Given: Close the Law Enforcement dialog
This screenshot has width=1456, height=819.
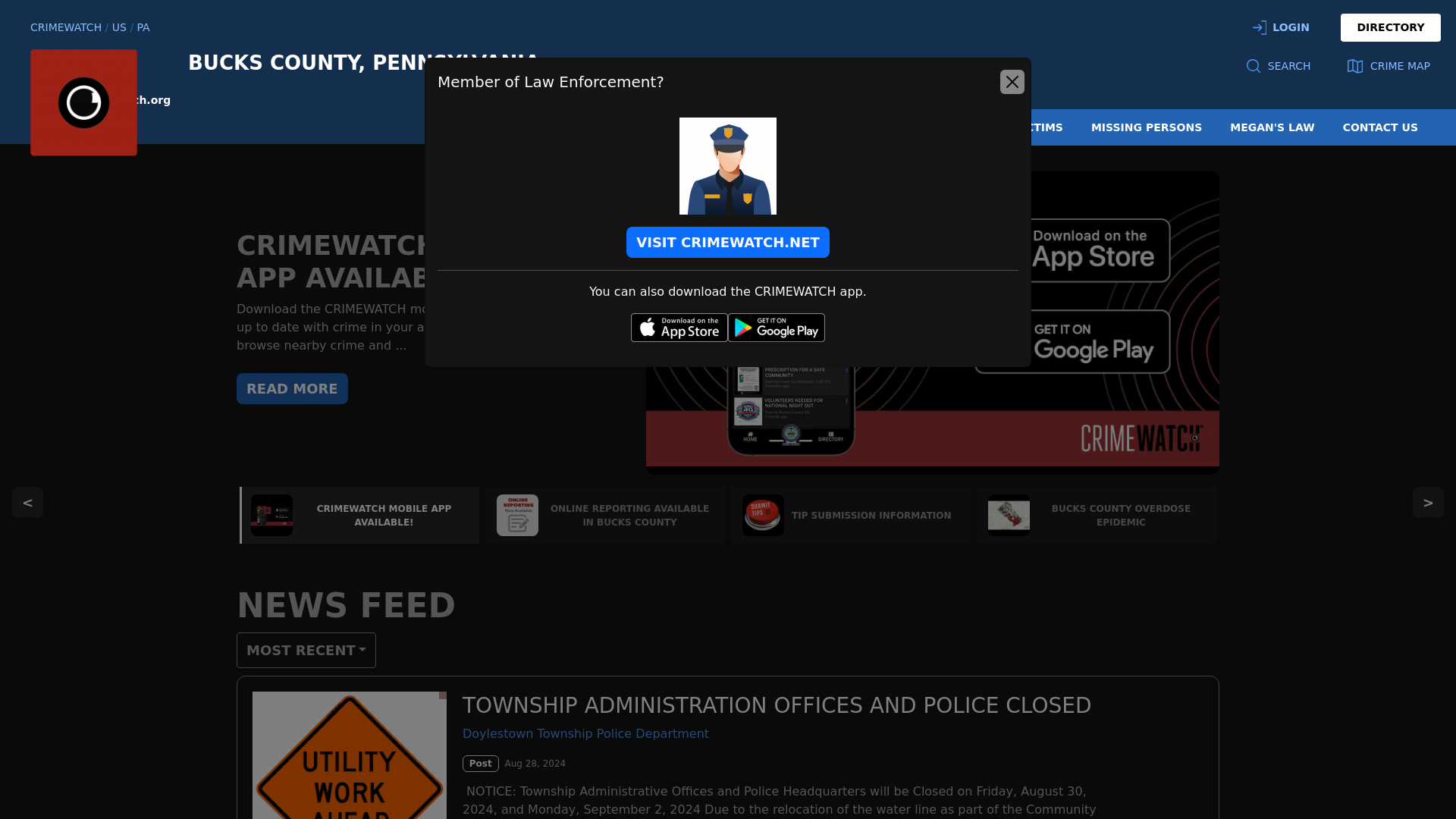Looking at the screenshot, I should pos(1012,82).
